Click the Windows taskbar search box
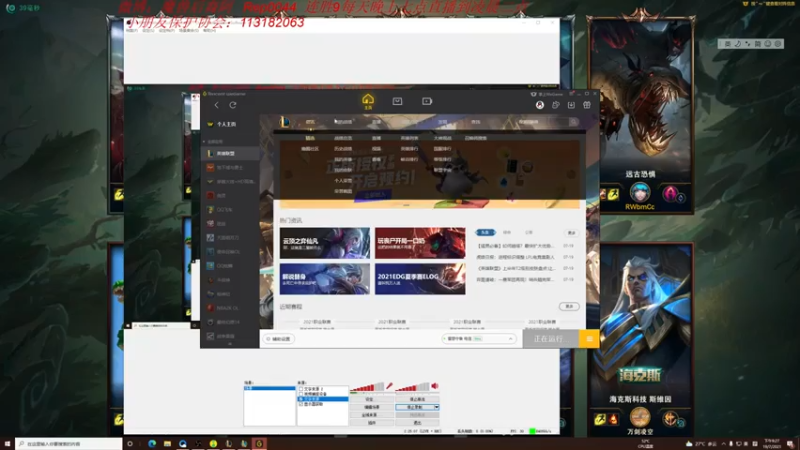This screenshot has width=800, height=450. [x=69, y=444]
